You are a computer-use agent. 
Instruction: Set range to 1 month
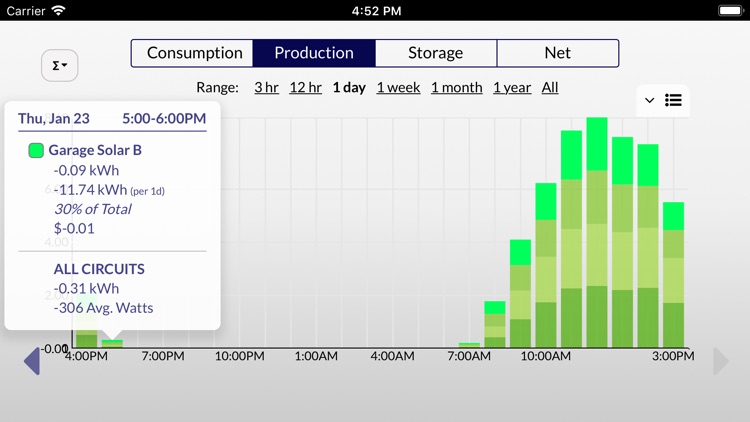pos(457,88)
